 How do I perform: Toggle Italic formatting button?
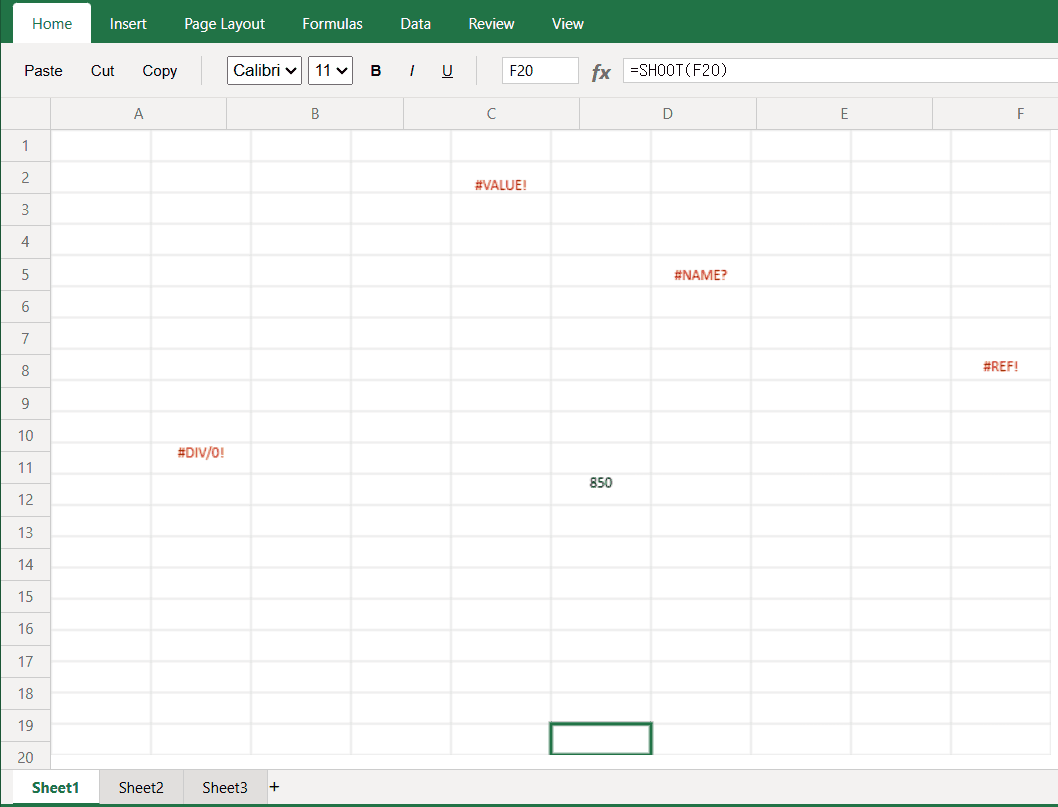pos(412,71)
